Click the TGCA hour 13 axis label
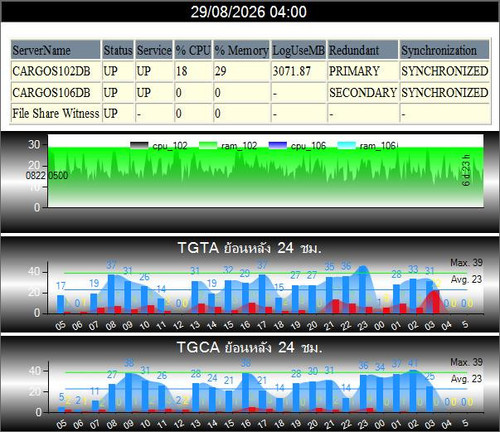500x432 pixels. coord(196,424)
